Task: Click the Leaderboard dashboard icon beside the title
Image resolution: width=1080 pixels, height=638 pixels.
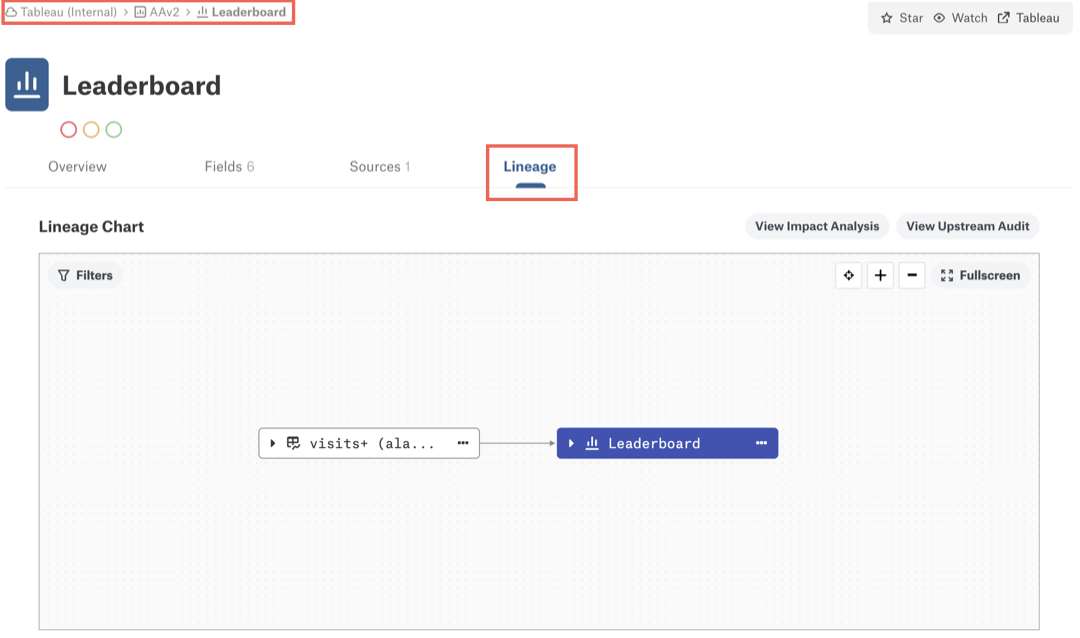Action: [27, 85]
